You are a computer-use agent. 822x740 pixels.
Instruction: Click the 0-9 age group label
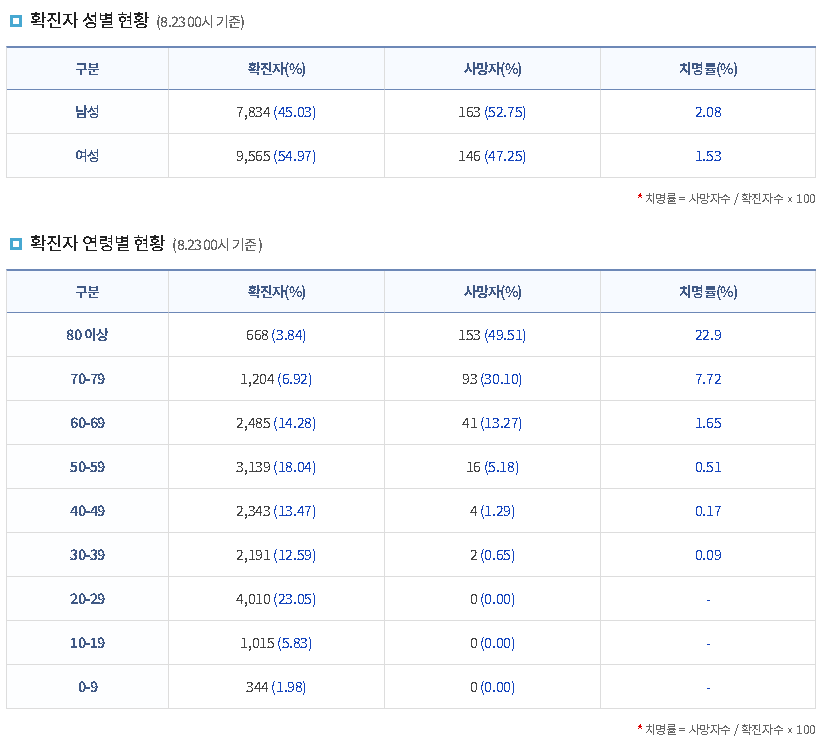87,687
